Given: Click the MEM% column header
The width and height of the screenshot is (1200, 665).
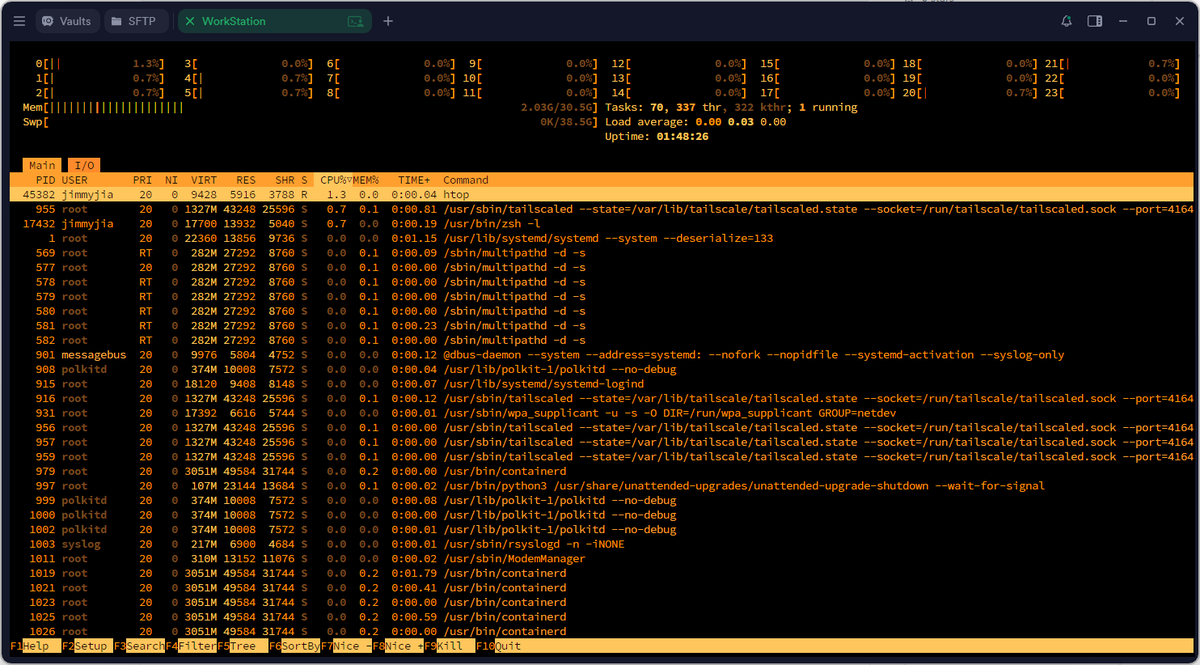Looking at the screenshot, I should [364, 180].
